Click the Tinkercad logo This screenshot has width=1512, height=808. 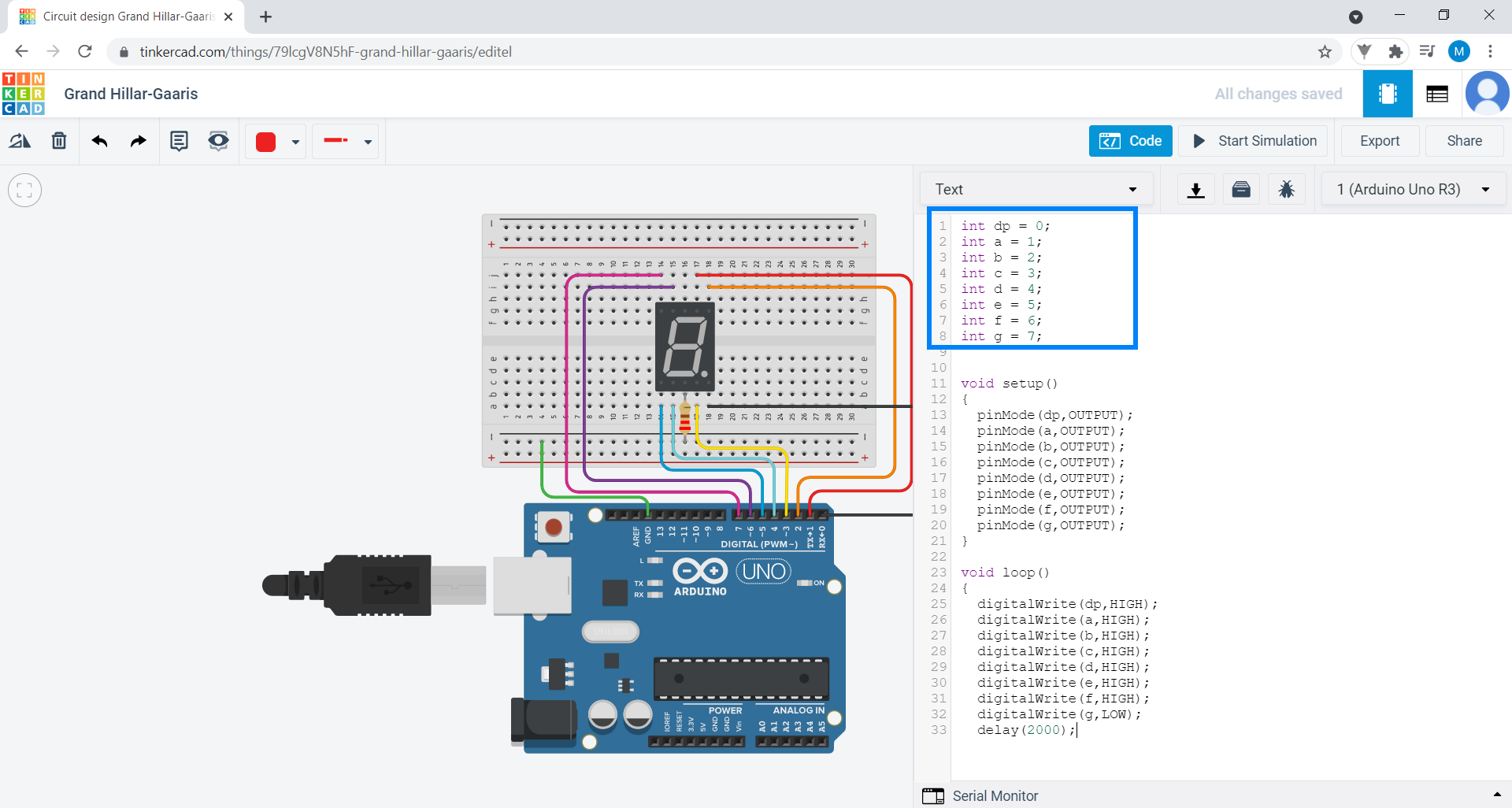24,94
